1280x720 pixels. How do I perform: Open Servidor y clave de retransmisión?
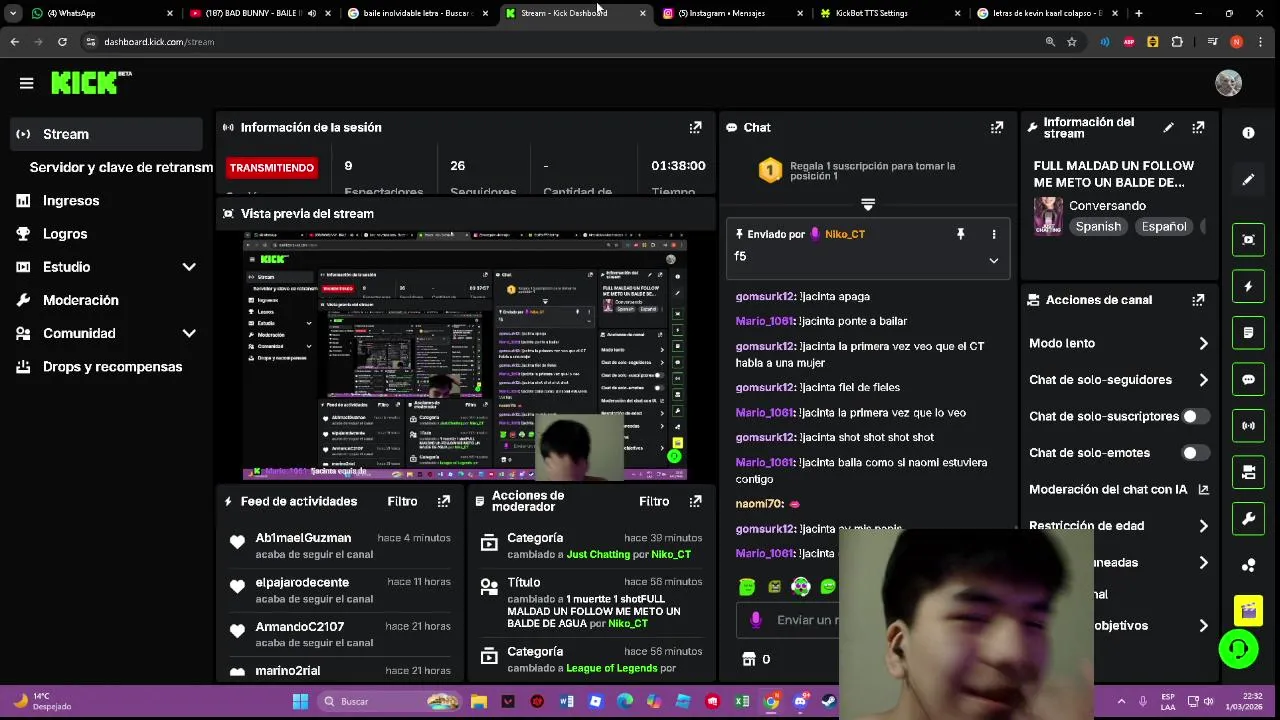click(121, 167)
